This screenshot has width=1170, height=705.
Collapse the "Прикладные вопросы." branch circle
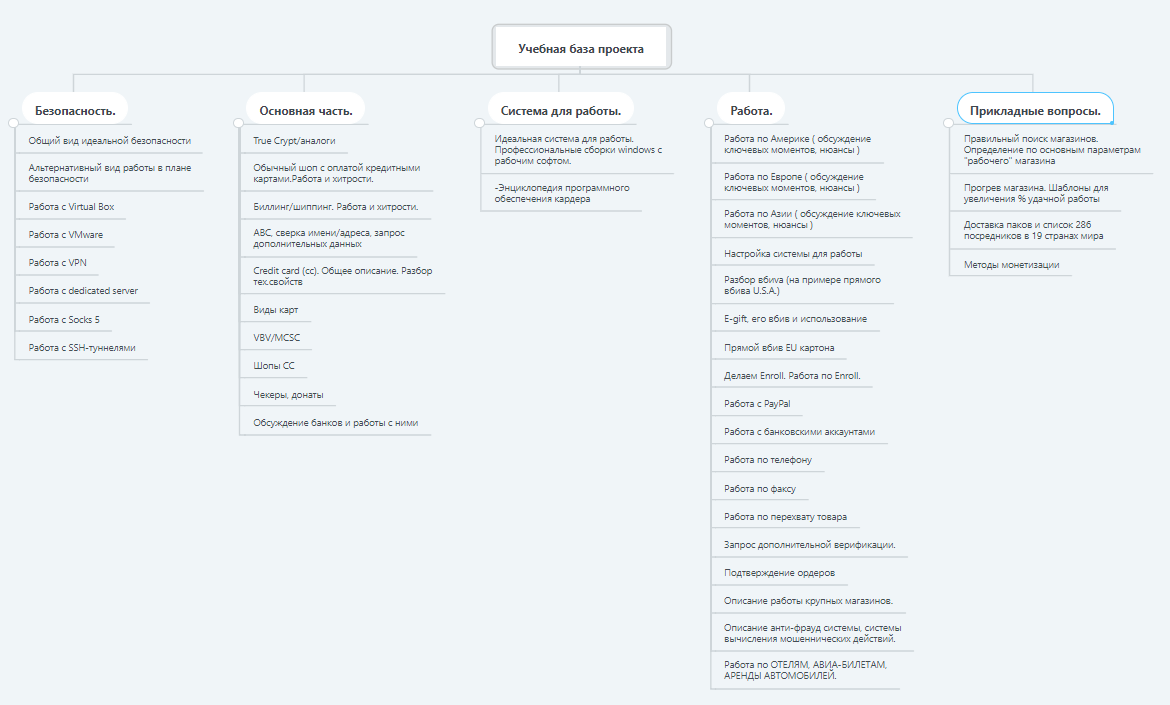click(950, 123)
